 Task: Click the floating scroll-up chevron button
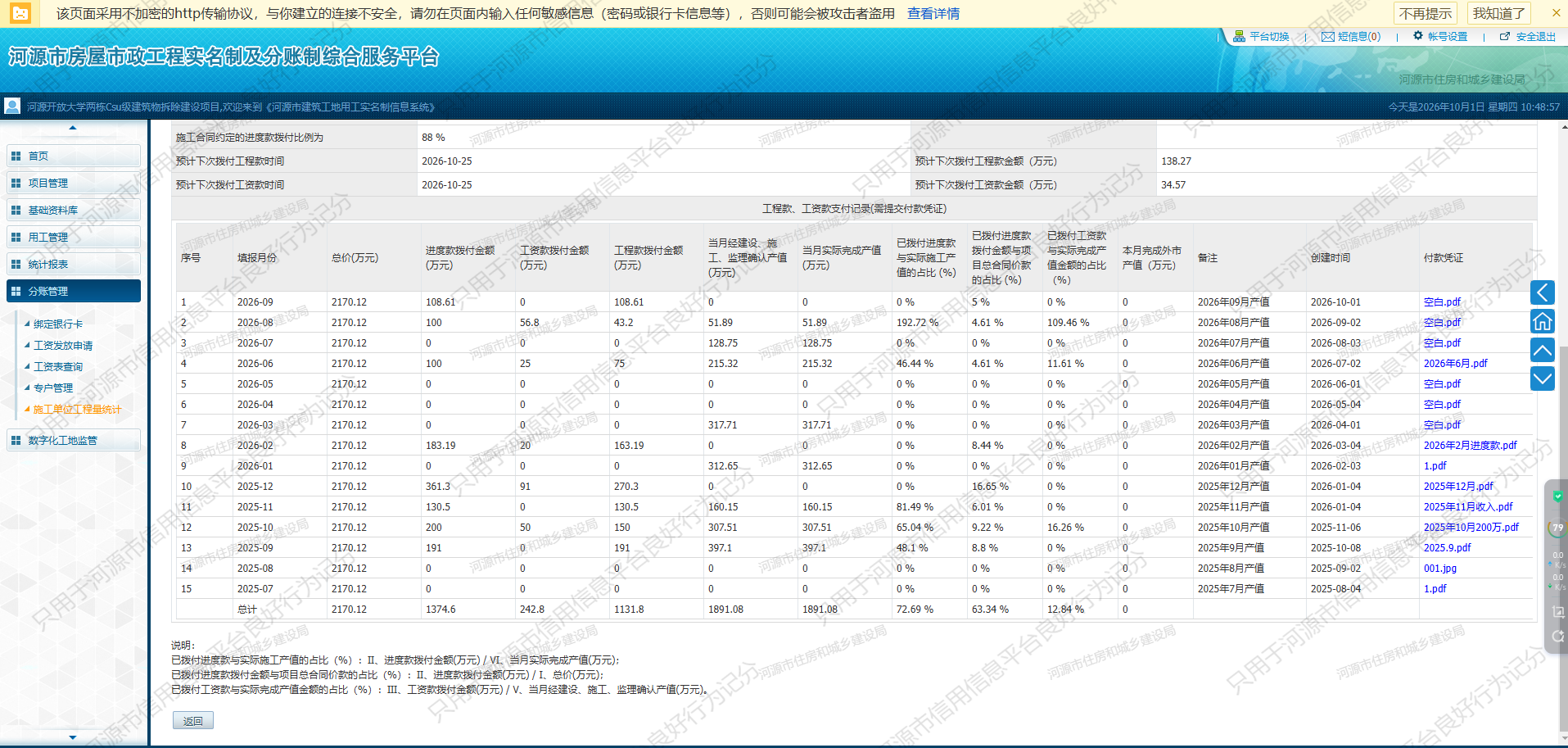[x=1543, y=350]
